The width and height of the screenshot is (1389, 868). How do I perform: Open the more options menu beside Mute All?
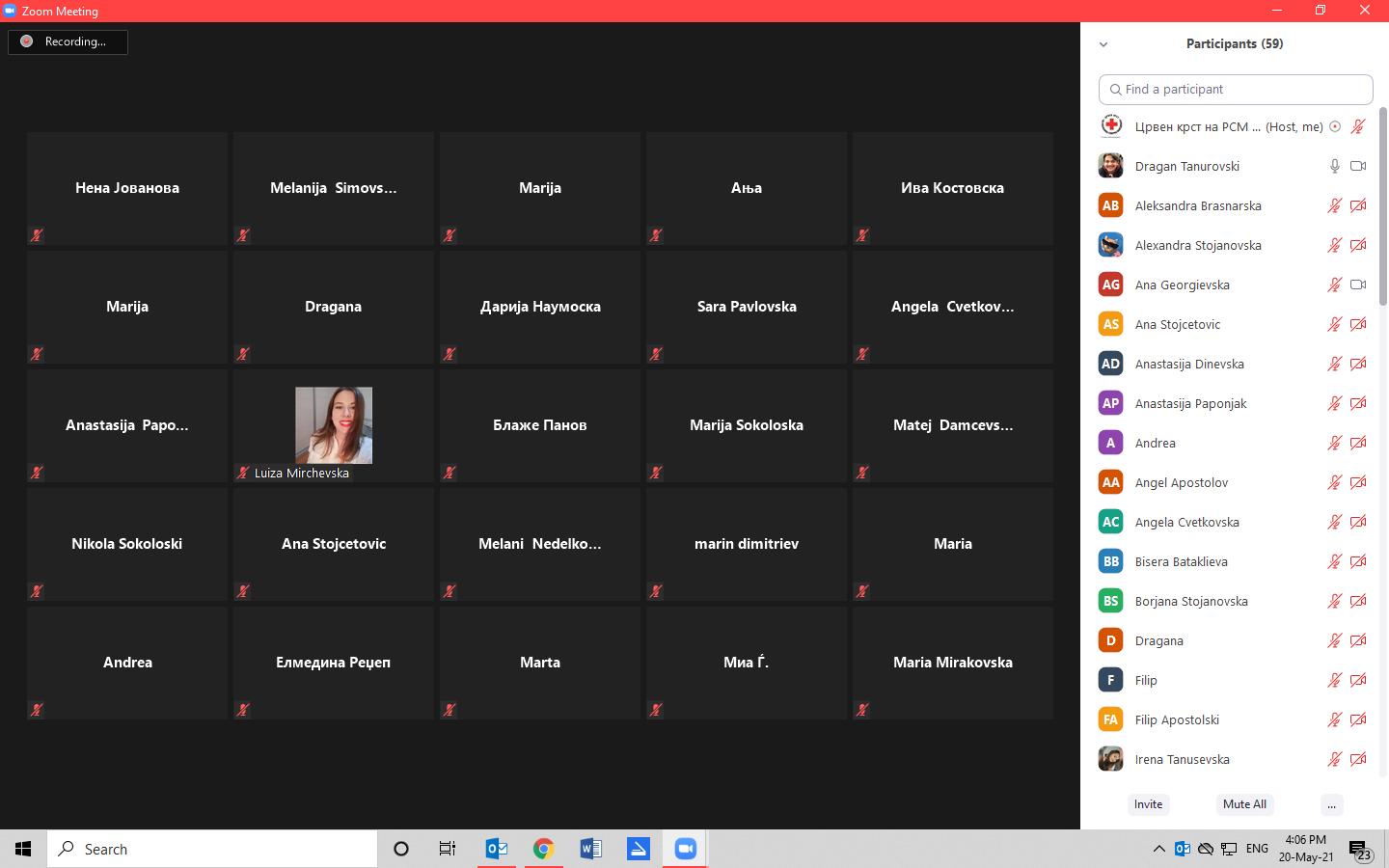coord(1331,804)
